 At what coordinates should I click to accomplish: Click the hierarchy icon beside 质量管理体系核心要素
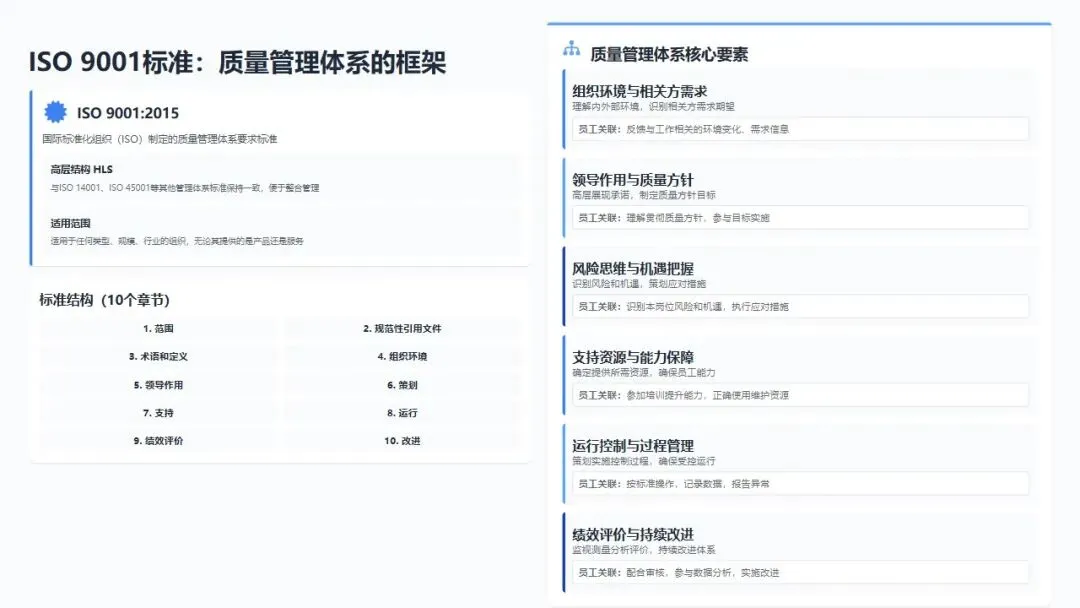pos(571,49)
